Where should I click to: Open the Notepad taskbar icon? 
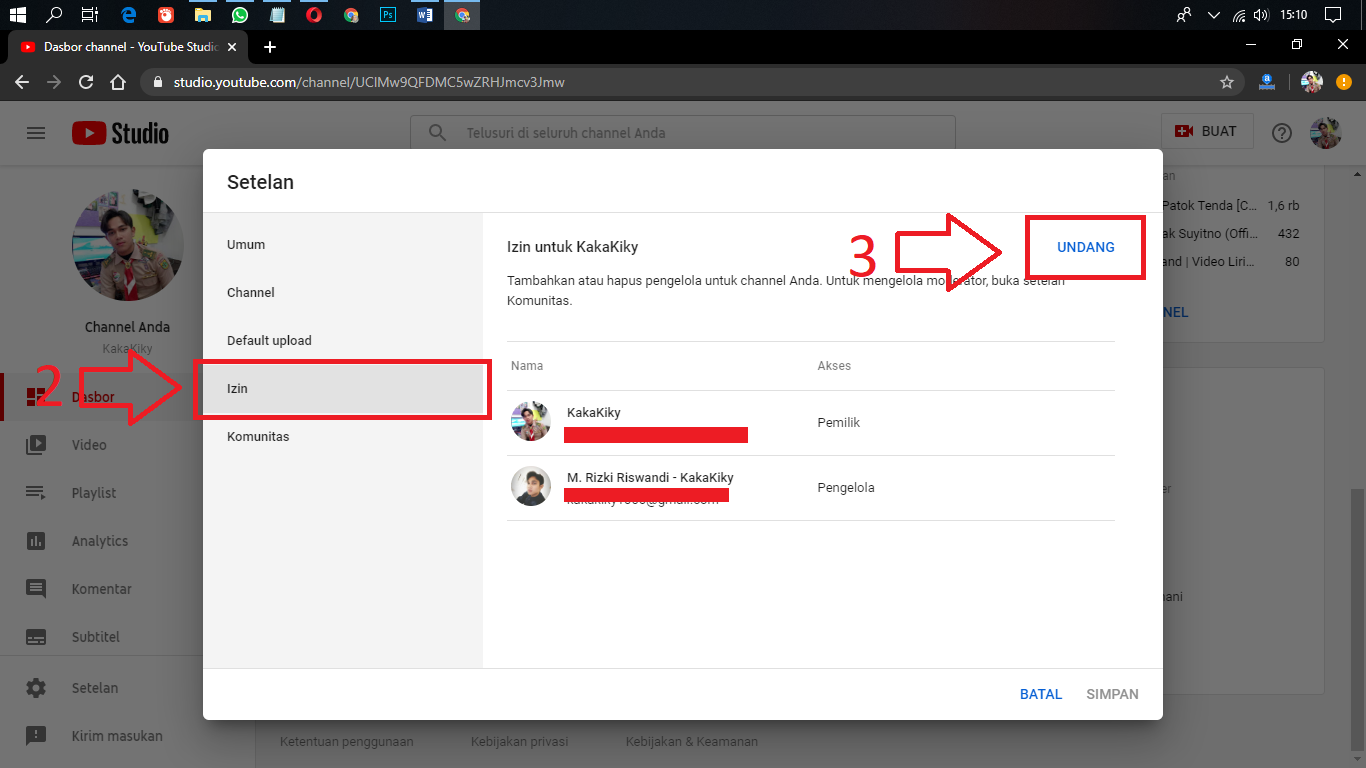click(x=277, y=15)
